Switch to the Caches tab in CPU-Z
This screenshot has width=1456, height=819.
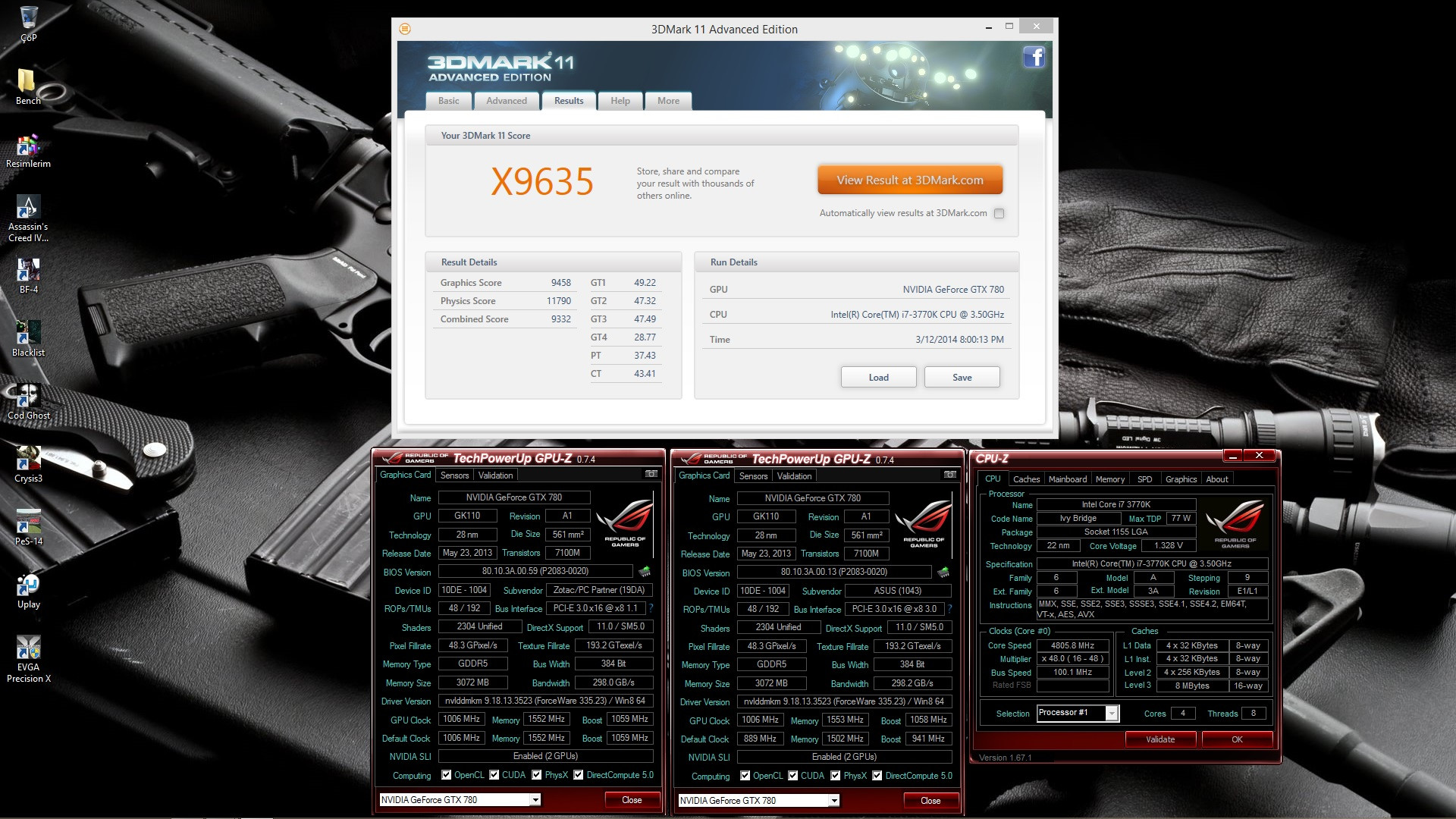tap(1026, 479)
